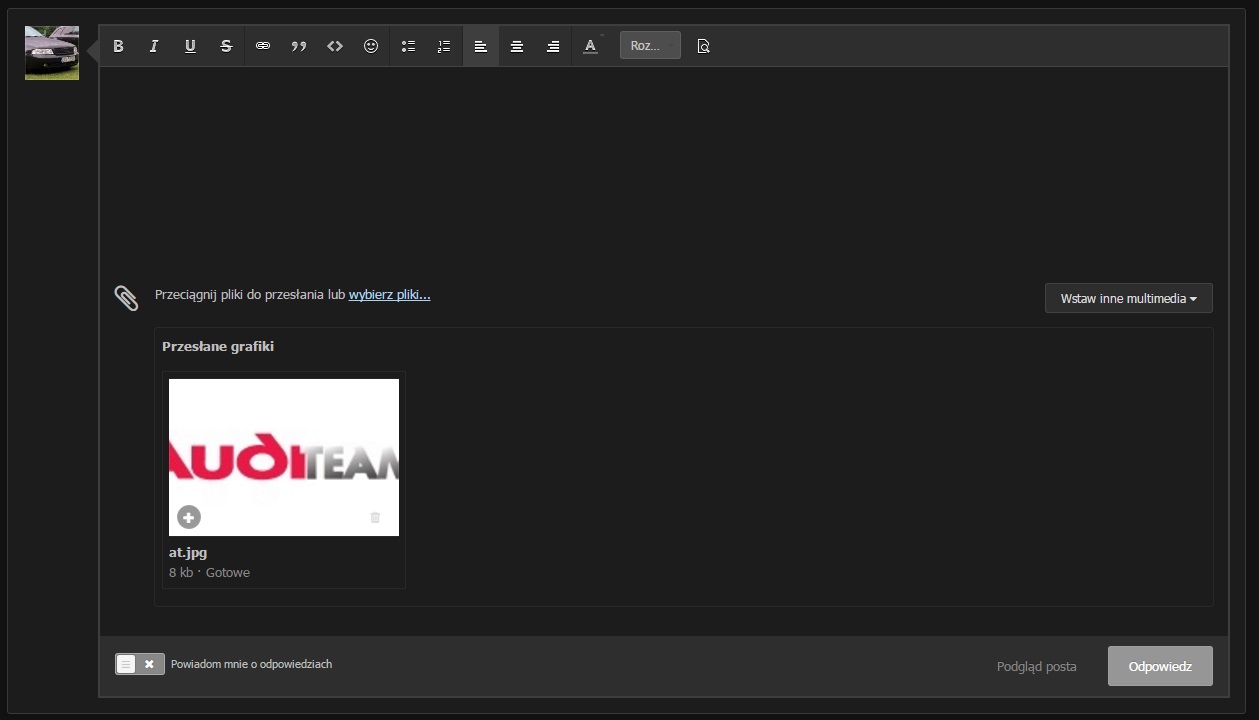Insert a hyperlink
Viewport: 1259px width, 720px height.
263,46
